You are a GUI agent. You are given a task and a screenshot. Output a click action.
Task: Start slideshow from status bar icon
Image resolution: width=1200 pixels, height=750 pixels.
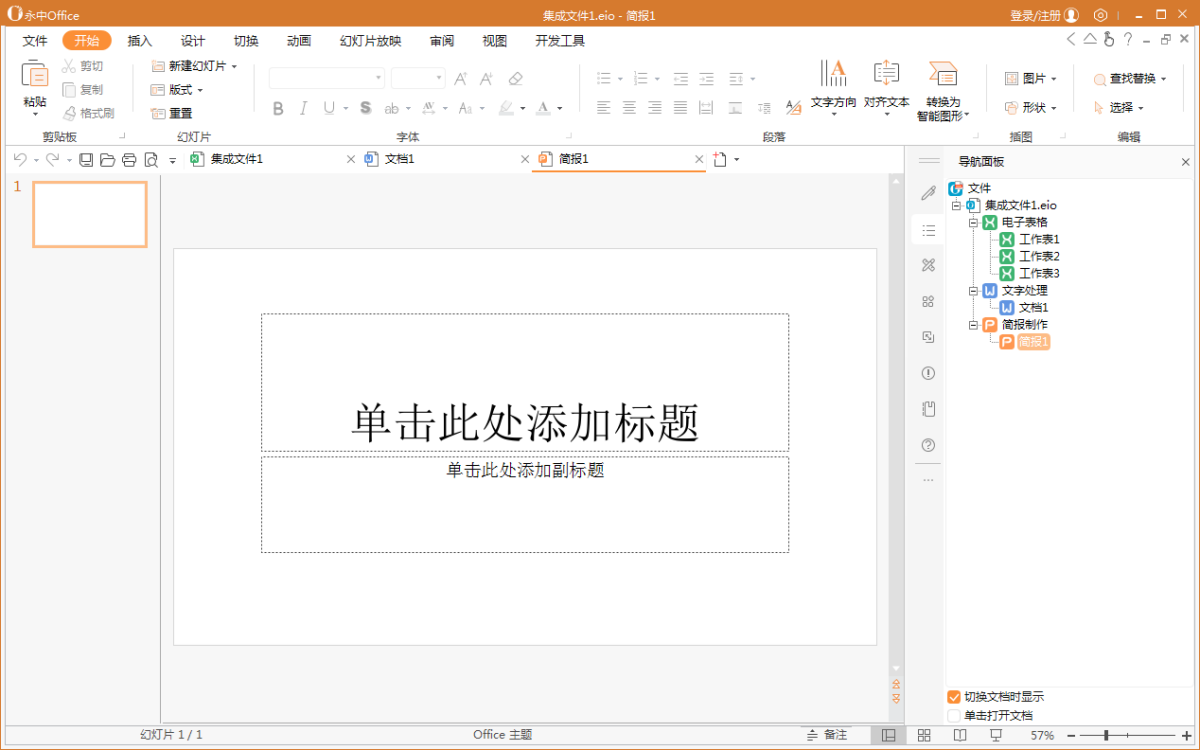pos(995,735)
